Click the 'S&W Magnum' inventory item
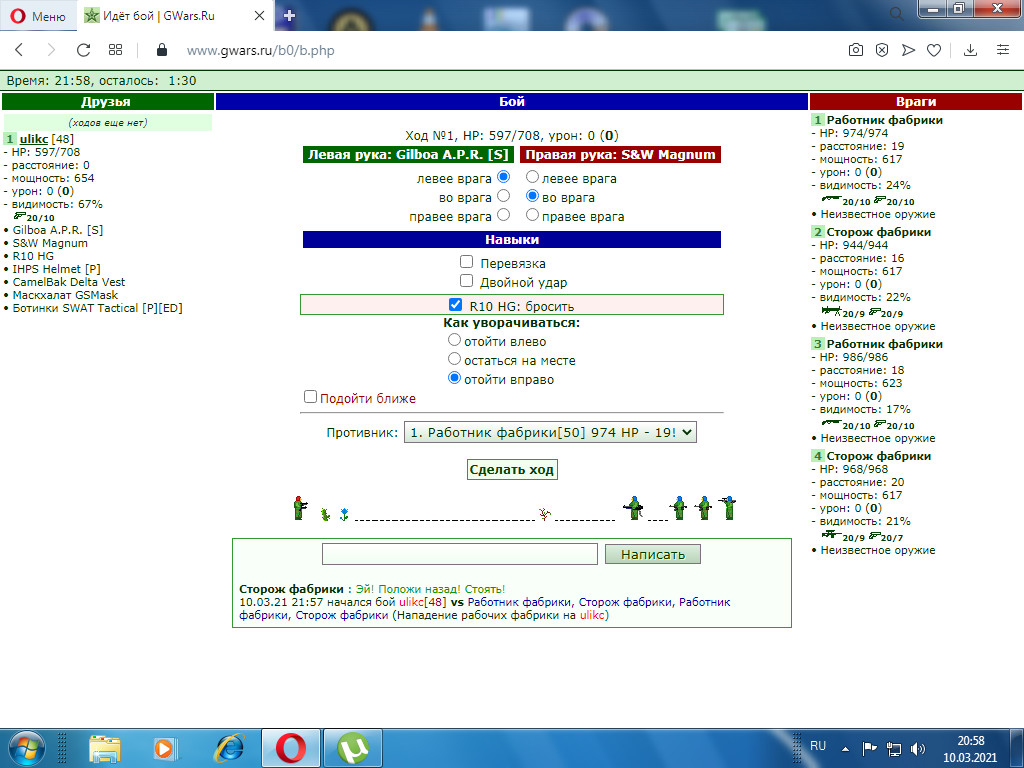Viewport: 1024px width, 768px height. tap(50, 243)
